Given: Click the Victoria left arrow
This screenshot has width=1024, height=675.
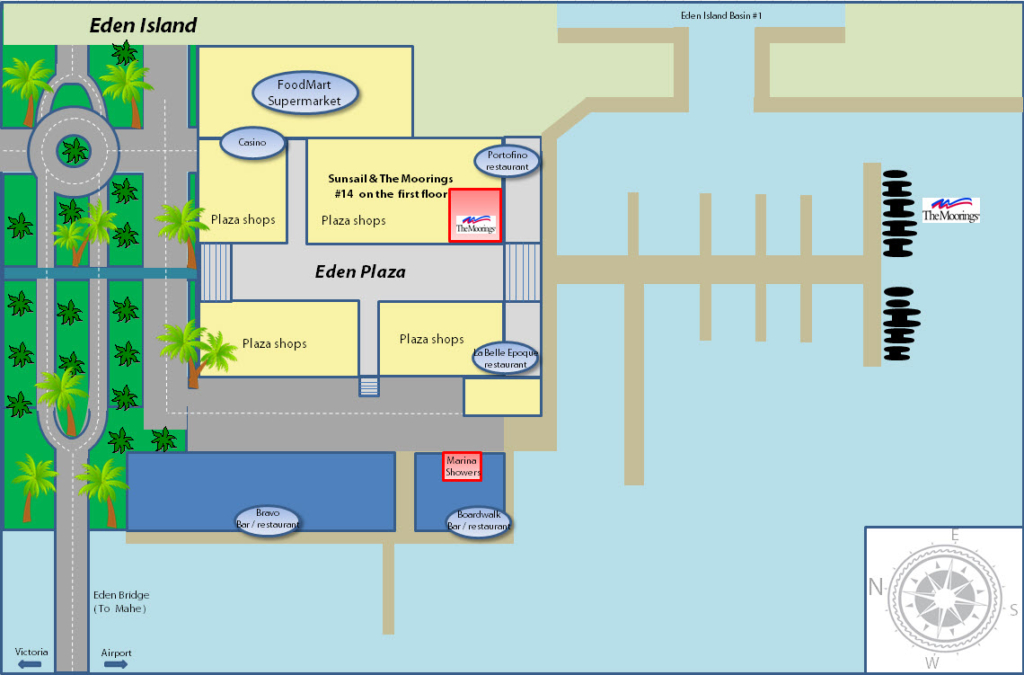Looking at the screenshot, I should 29,664.
